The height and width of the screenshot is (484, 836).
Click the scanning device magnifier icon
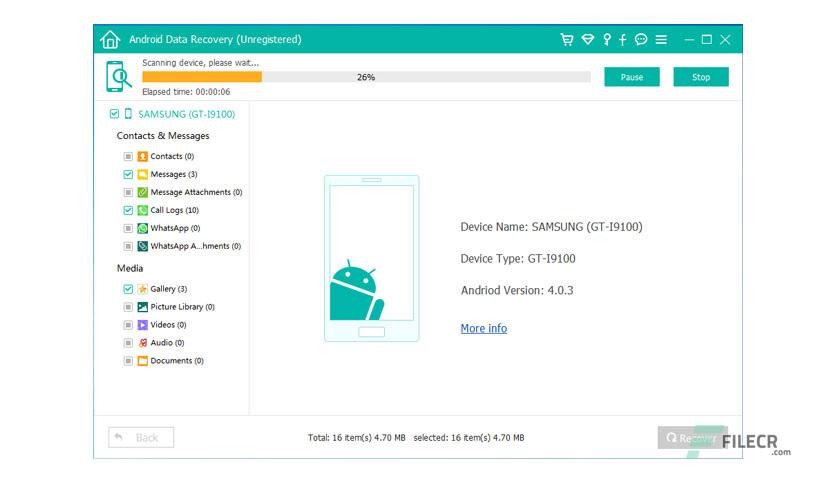click(118, 76)
